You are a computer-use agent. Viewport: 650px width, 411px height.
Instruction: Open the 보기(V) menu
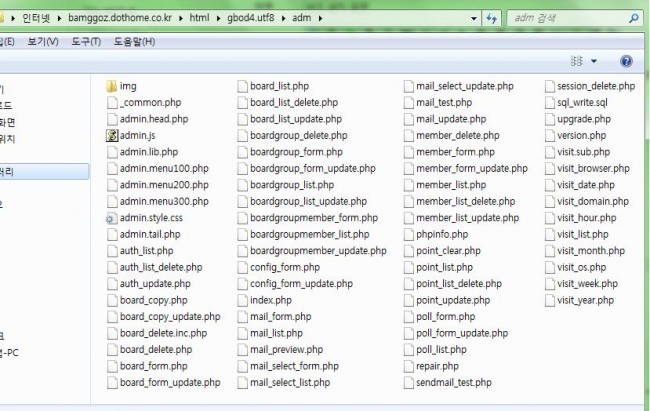43,41
